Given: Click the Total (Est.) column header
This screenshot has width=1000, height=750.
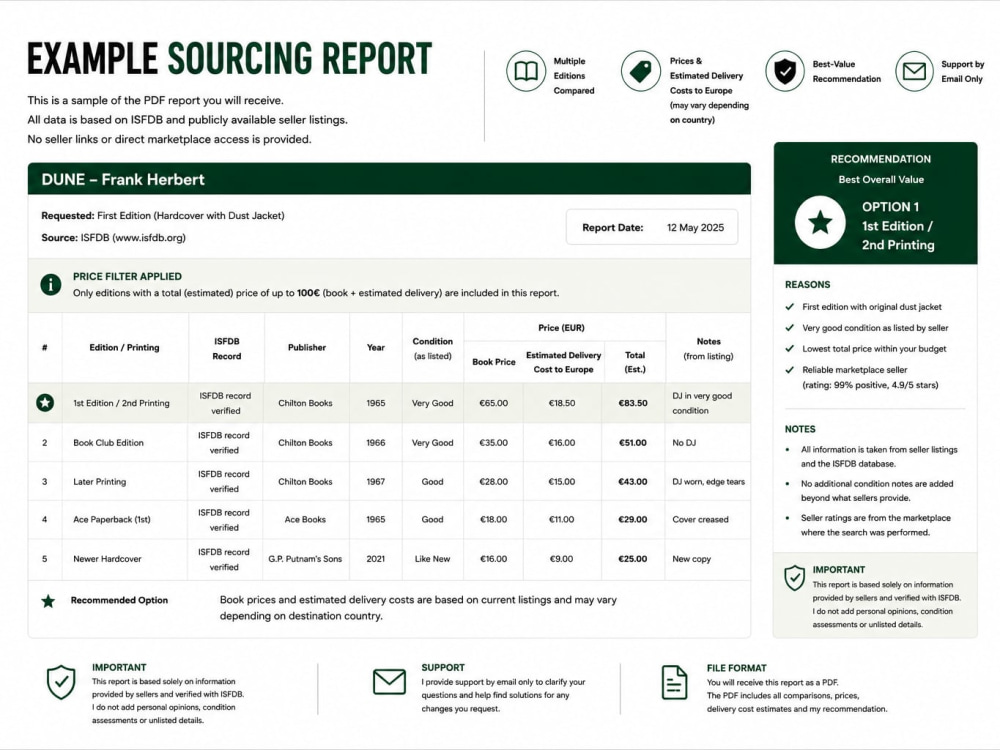Looking at the screenshot, I should point(635,362).
